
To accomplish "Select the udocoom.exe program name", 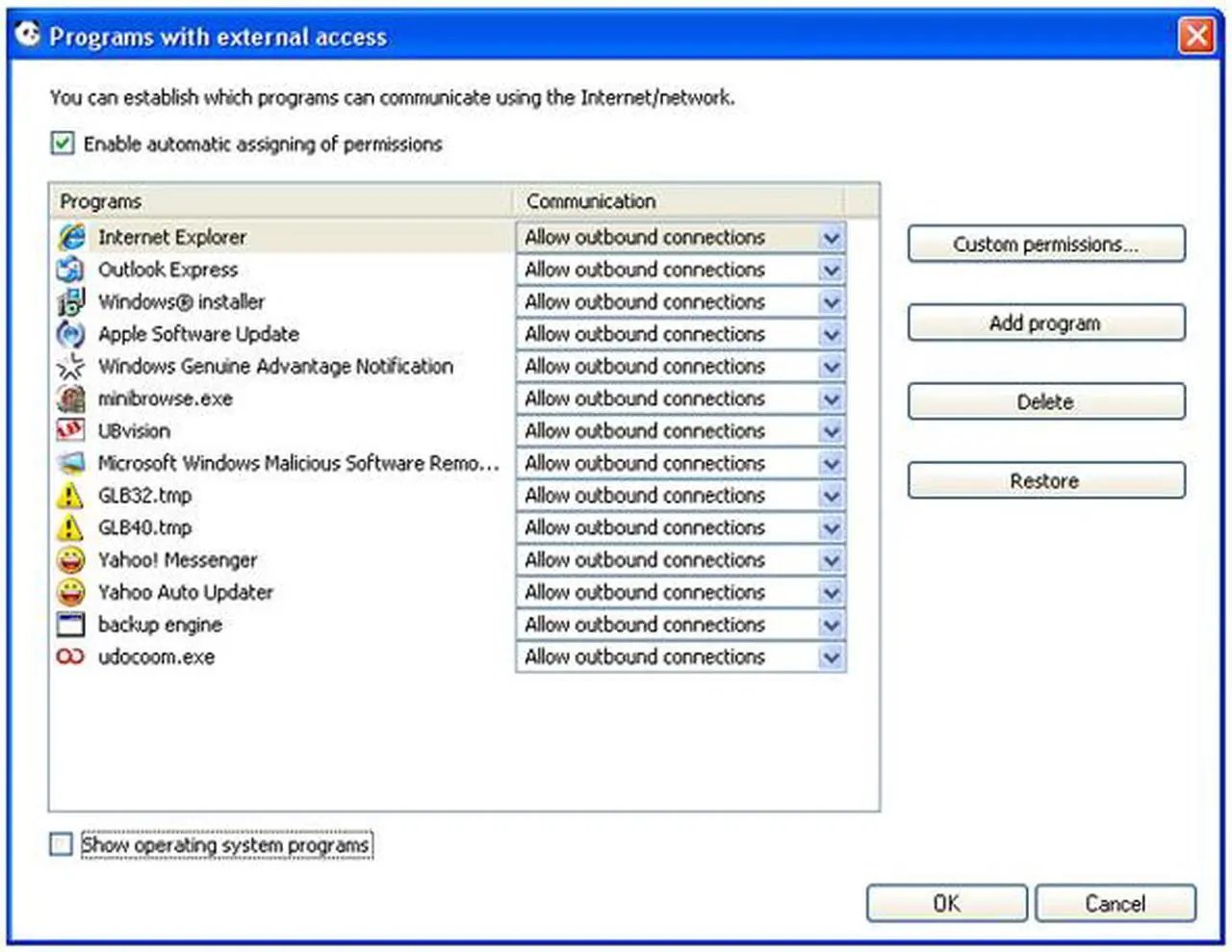I will (156, 657).
